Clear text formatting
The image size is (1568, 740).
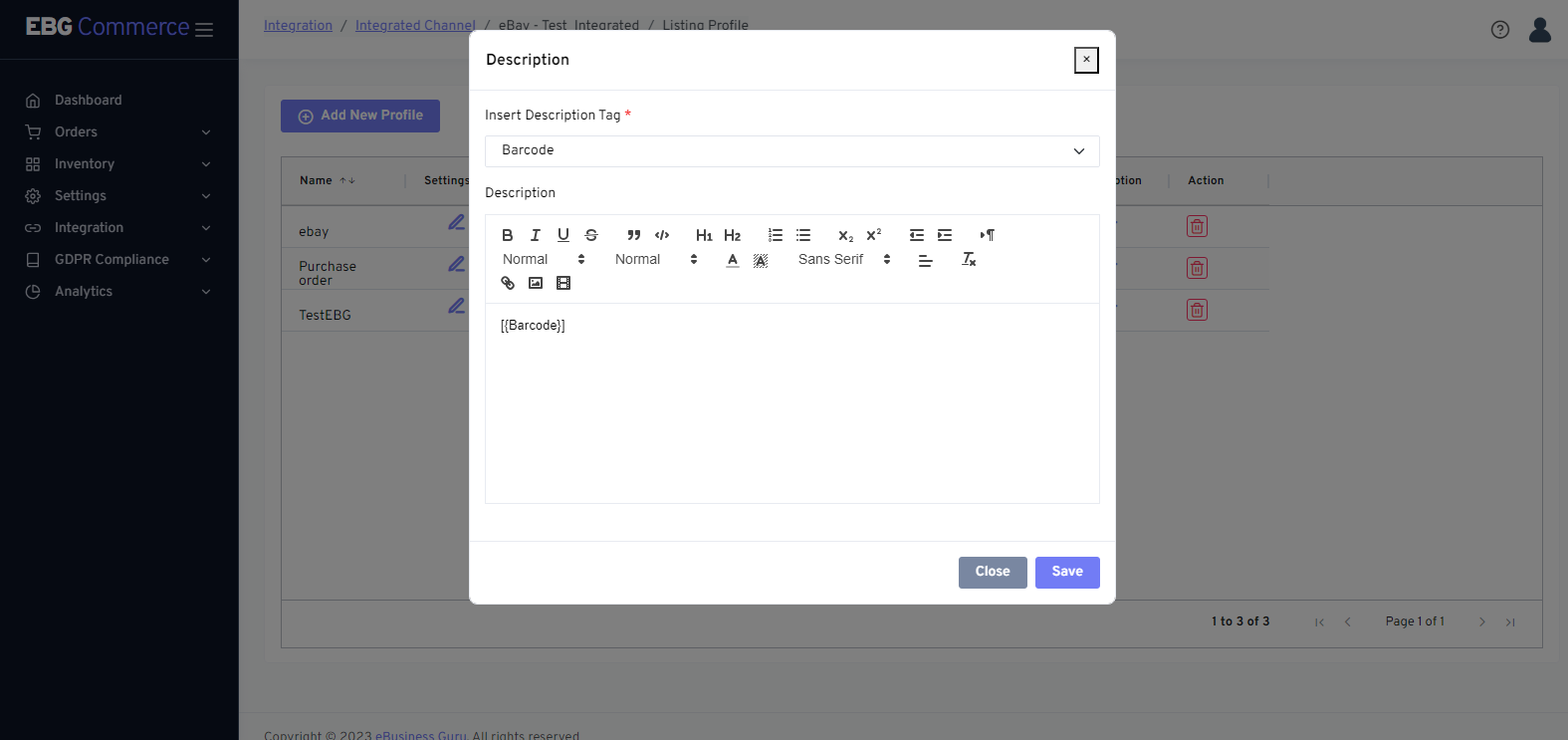[969, 259]
